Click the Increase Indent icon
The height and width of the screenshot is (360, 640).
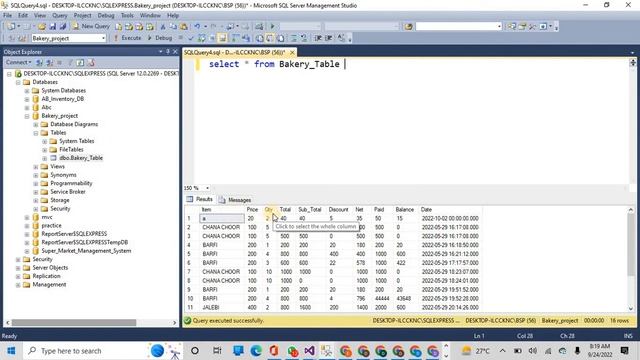coord(329,38)
